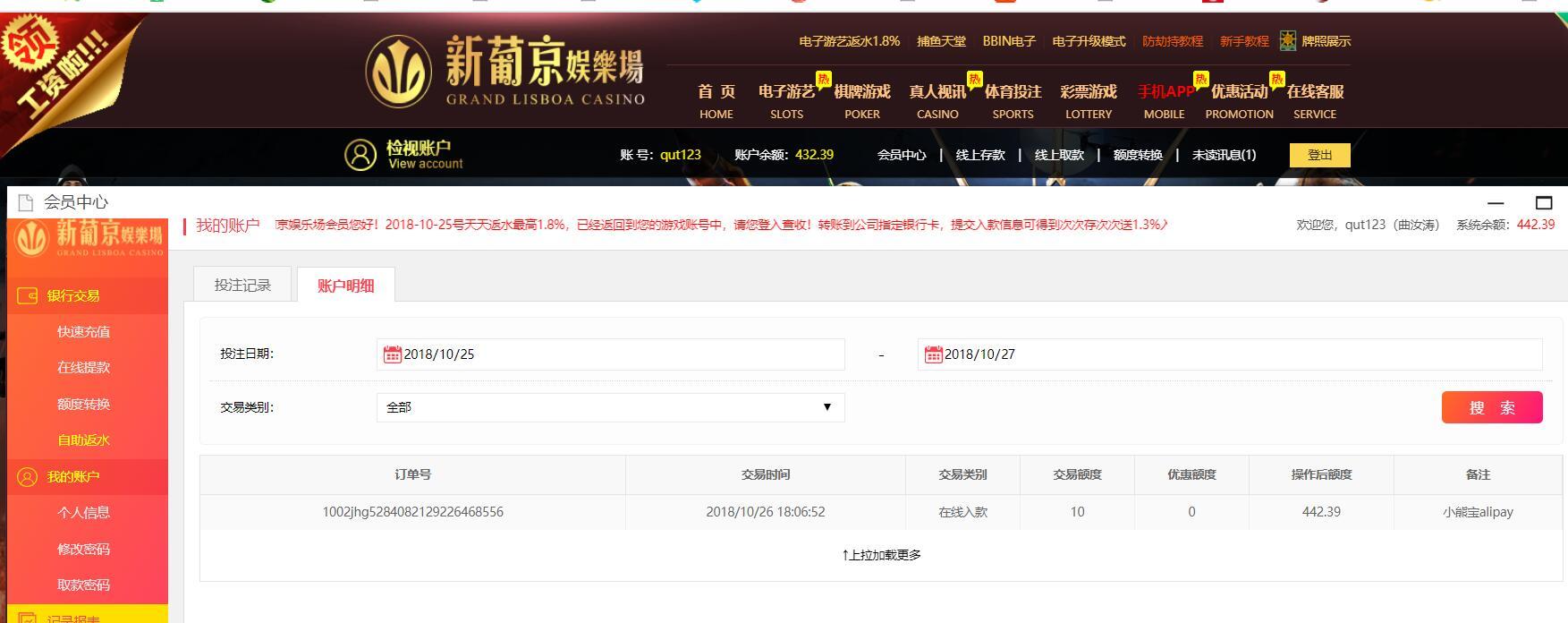Click transaction time 2018/10/26 18:06:52
The height and width of the screenshot is (623, 1568).
point(766,512)
